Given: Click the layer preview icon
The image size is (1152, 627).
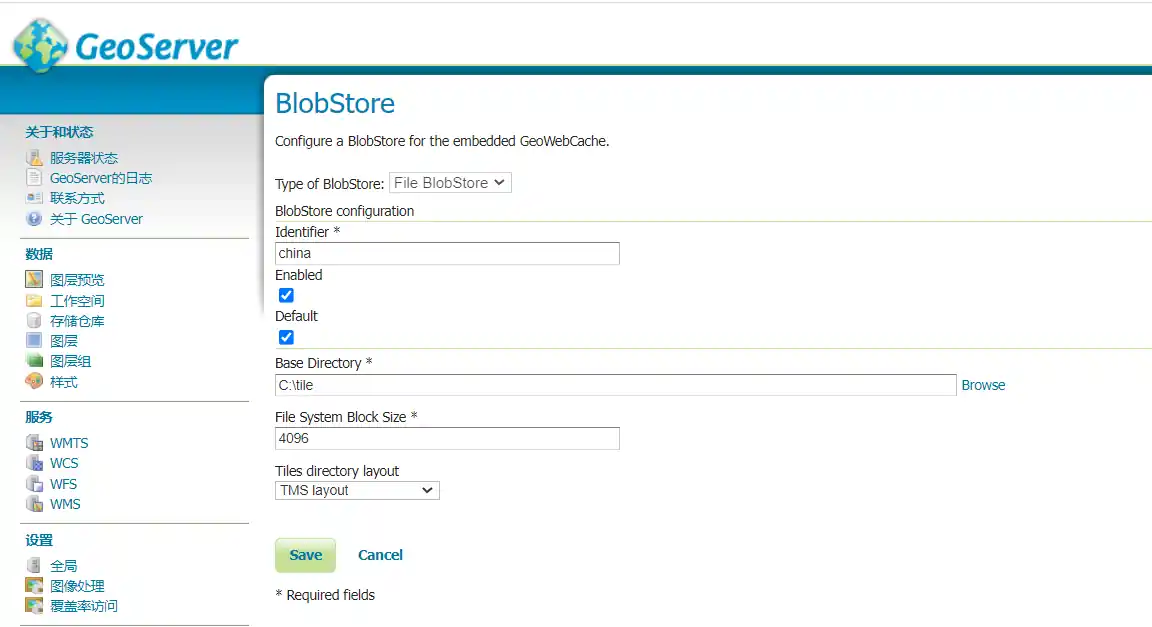Looking at the screenshot, I should 34,280.
